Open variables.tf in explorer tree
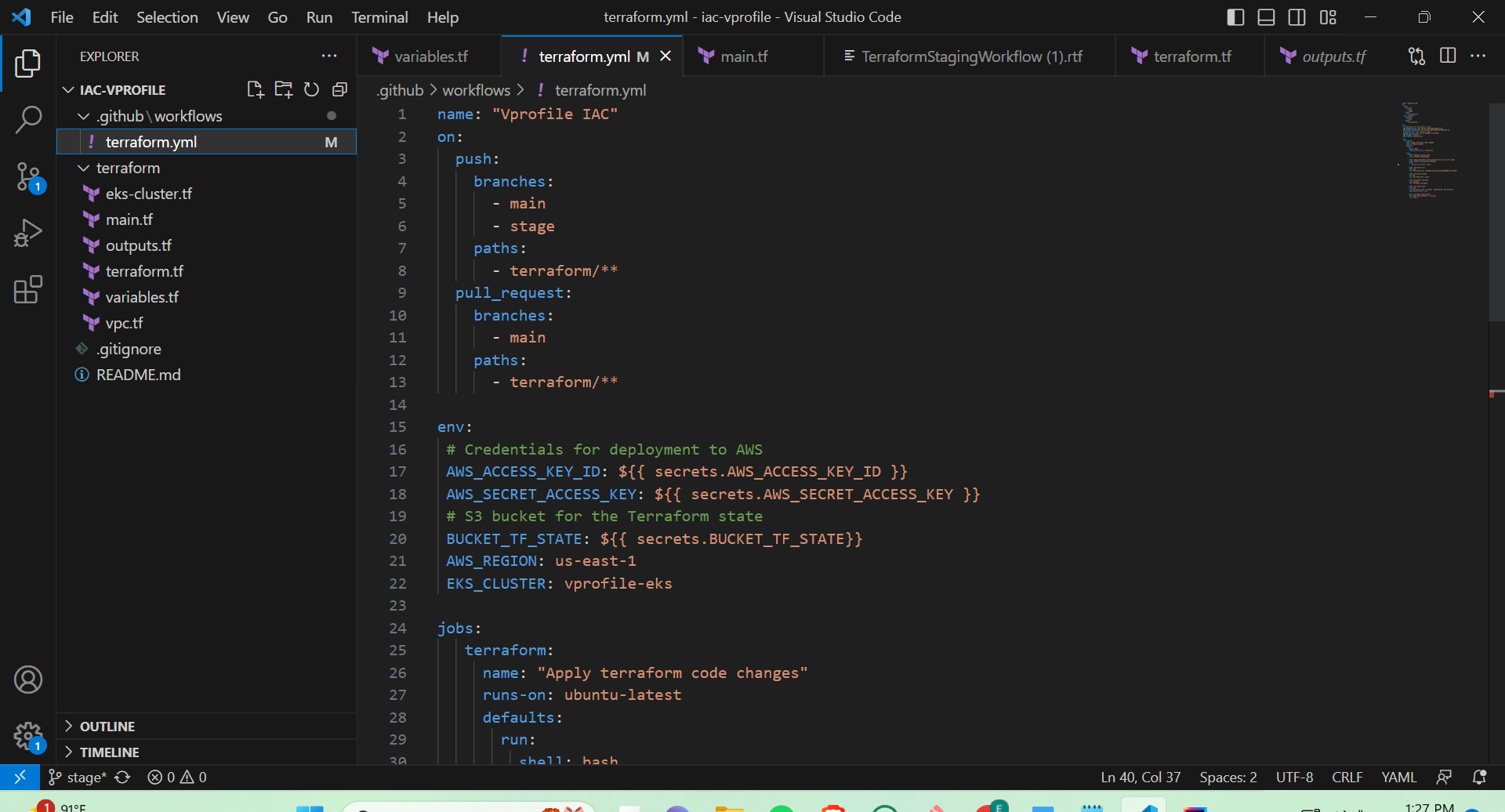 coord(207,297)
